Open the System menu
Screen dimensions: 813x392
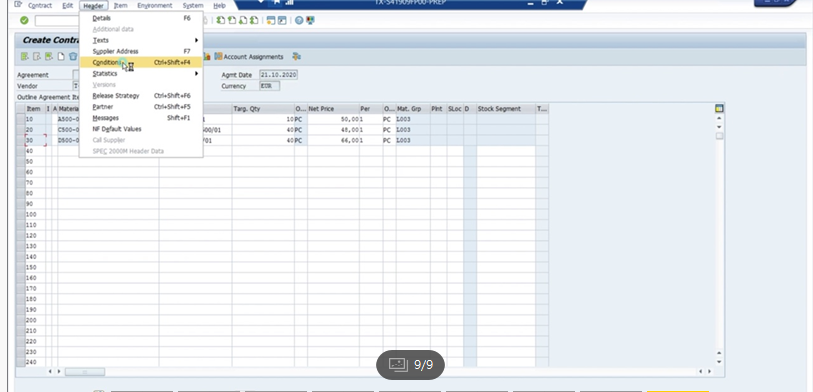[193, 6]
